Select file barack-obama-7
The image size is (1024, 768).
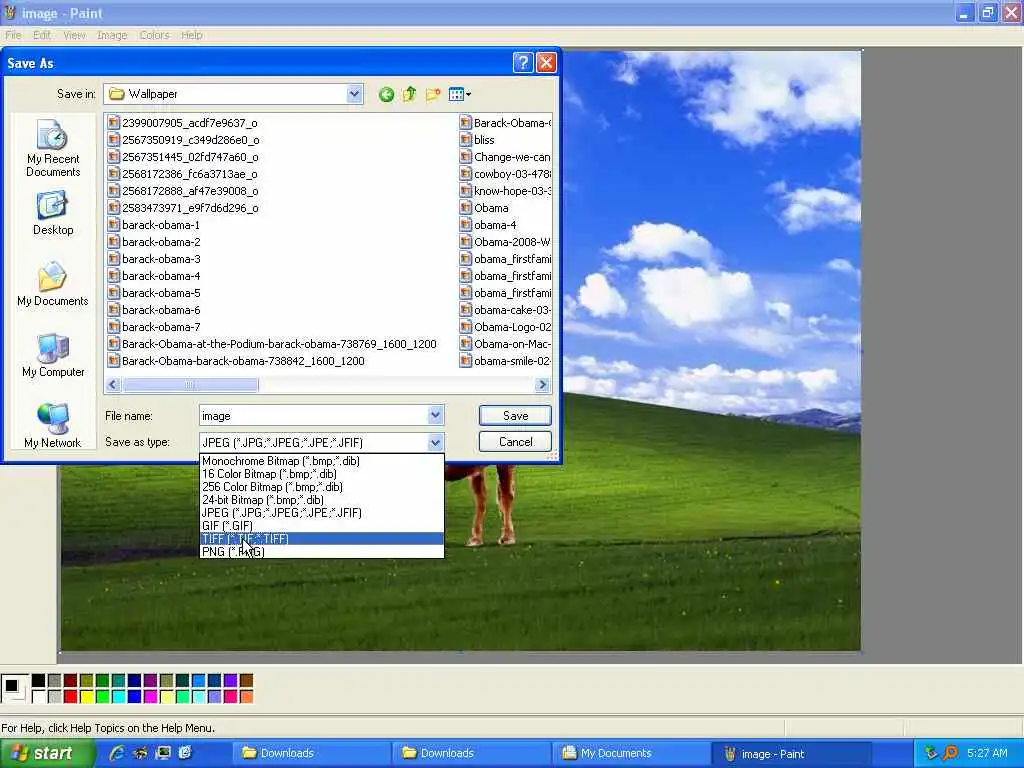click(x=153, y=327)
